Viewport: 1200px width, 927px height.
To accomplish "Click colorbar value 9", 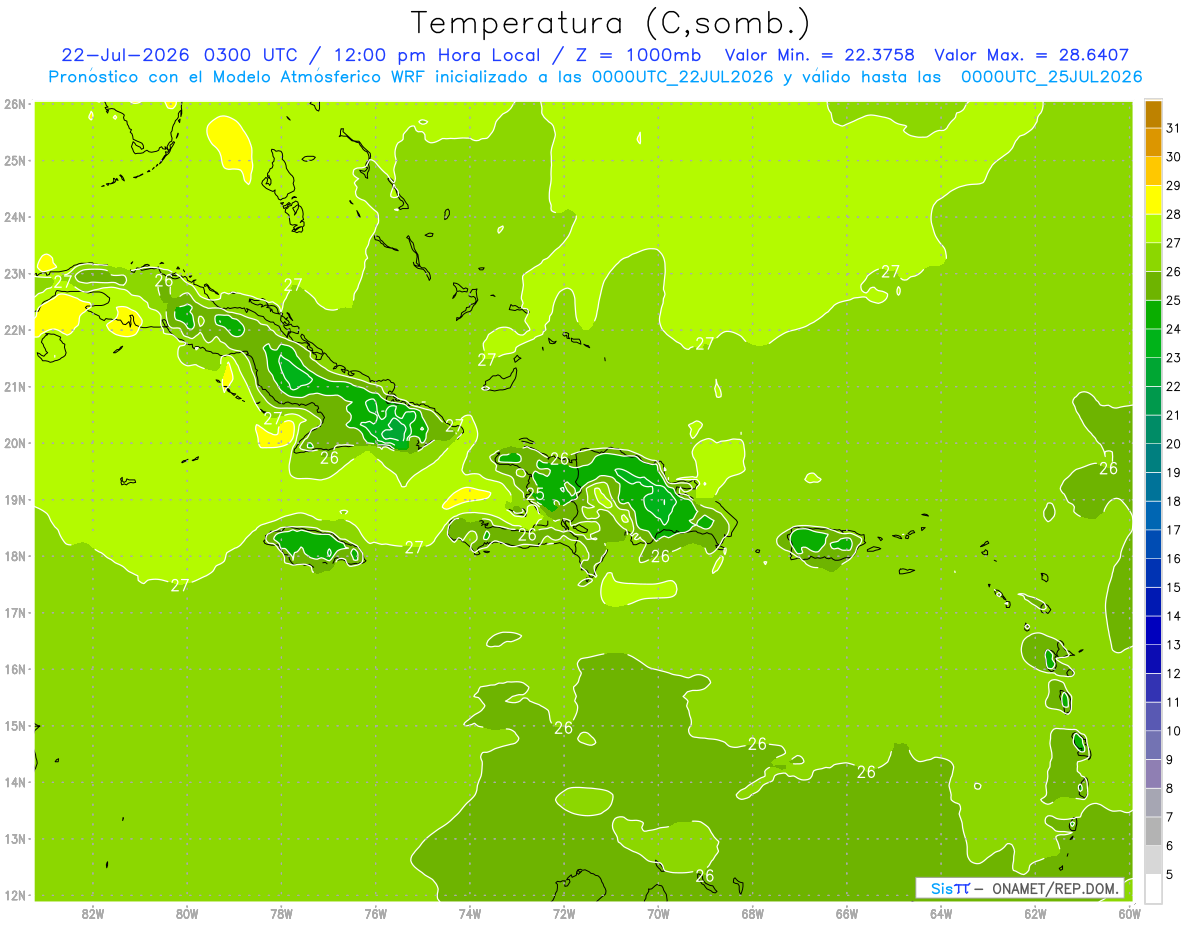I will (1170, 759).
